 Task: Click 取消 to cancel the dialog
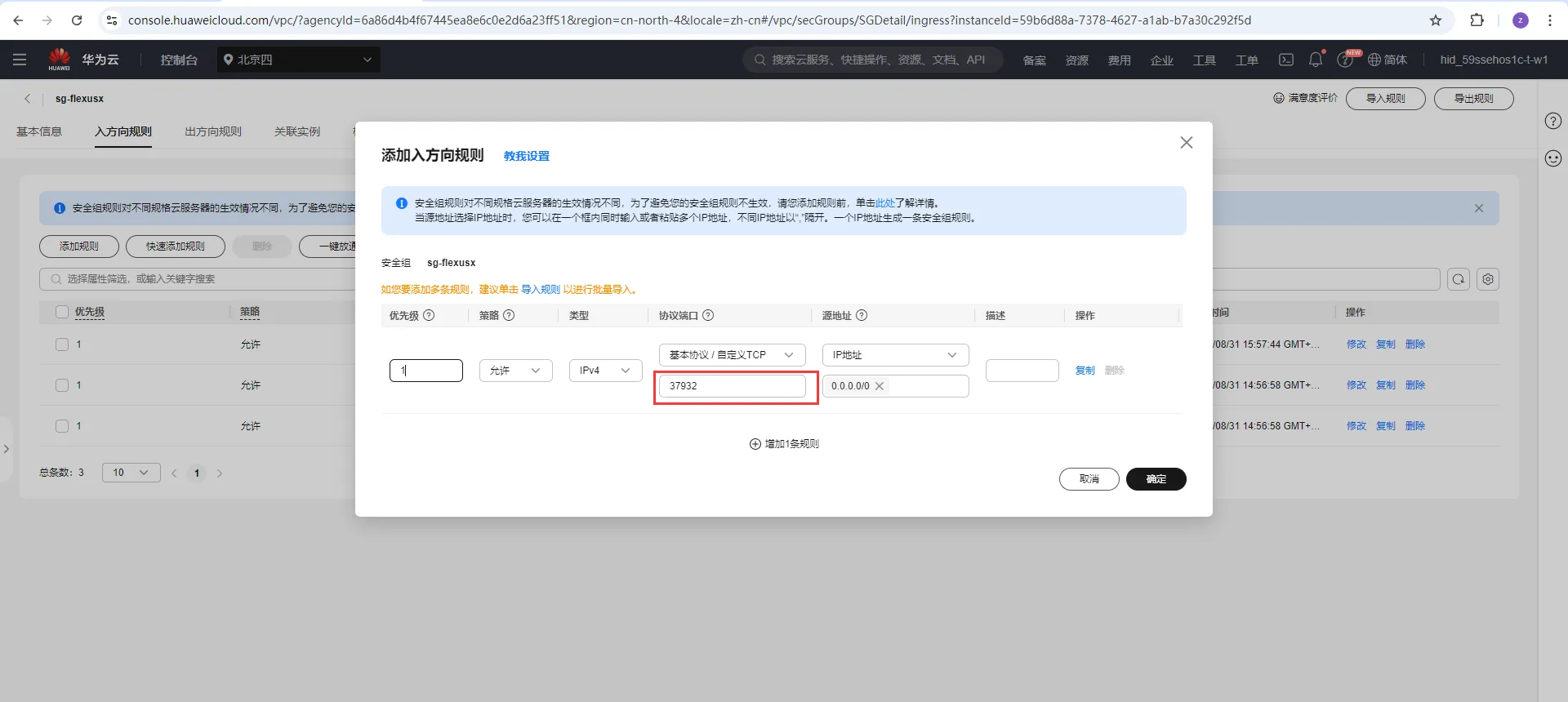click(1089, 479)
